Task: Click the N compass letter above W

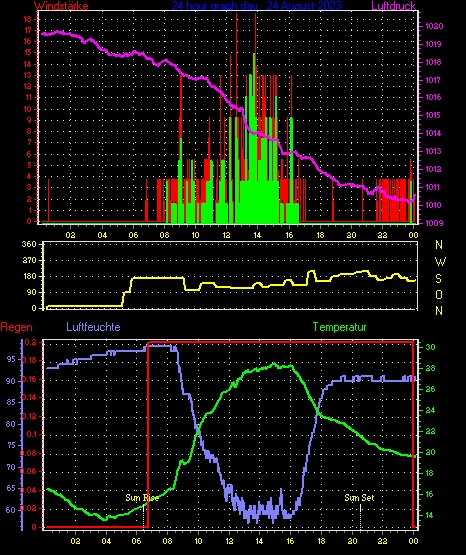Action: point(439,245)
